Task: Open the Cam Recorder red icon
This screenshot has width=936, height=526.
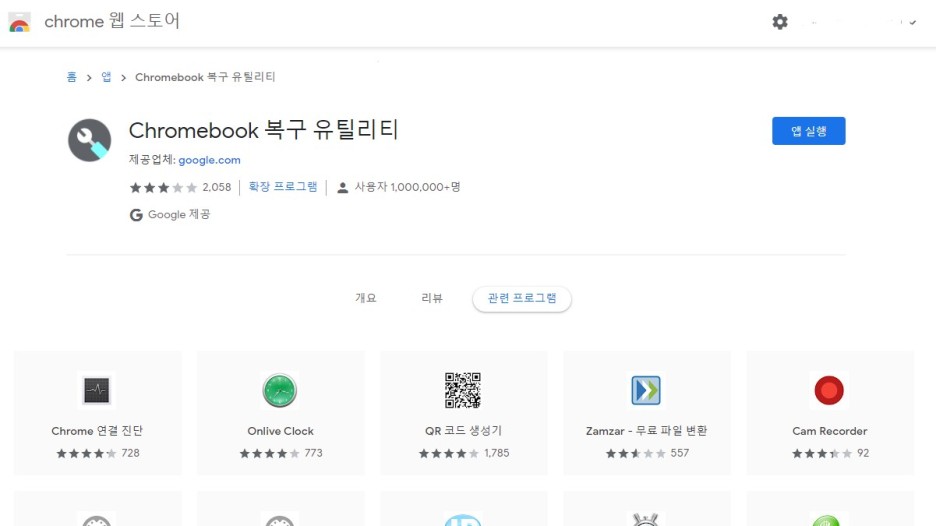Action: [x=829, y=390]
